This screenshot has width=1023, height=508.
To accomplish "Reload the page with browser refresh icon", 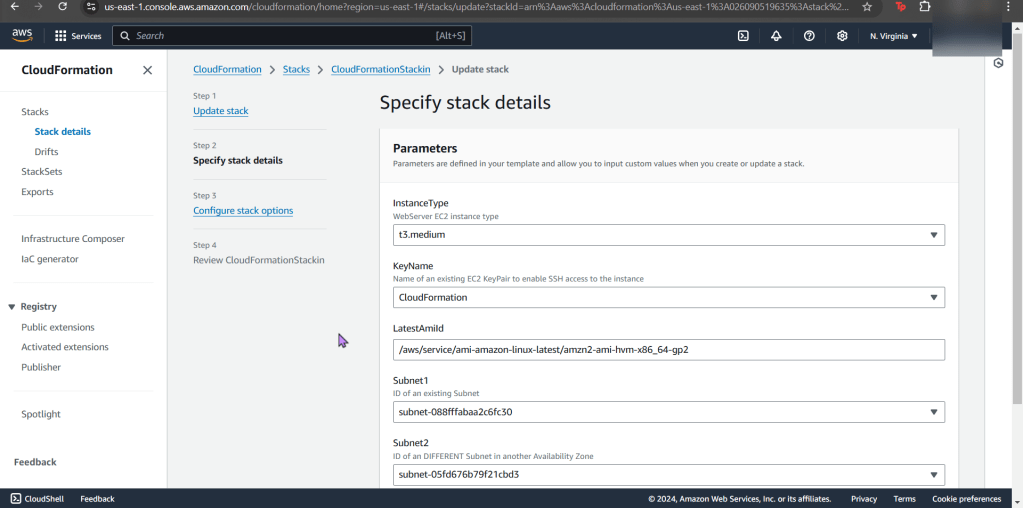I will click(x=62, y=6).
